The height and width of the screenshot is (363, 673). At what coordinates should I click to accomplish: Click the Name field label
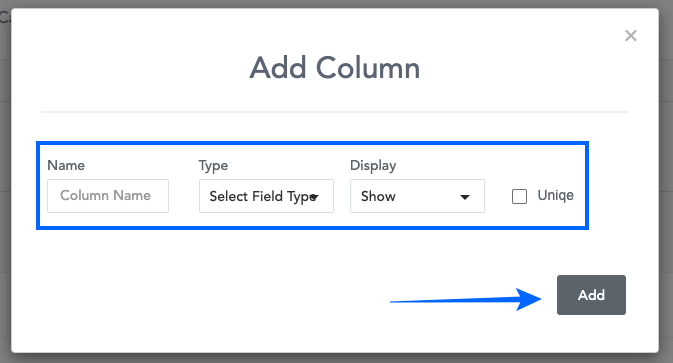point(66,165)
